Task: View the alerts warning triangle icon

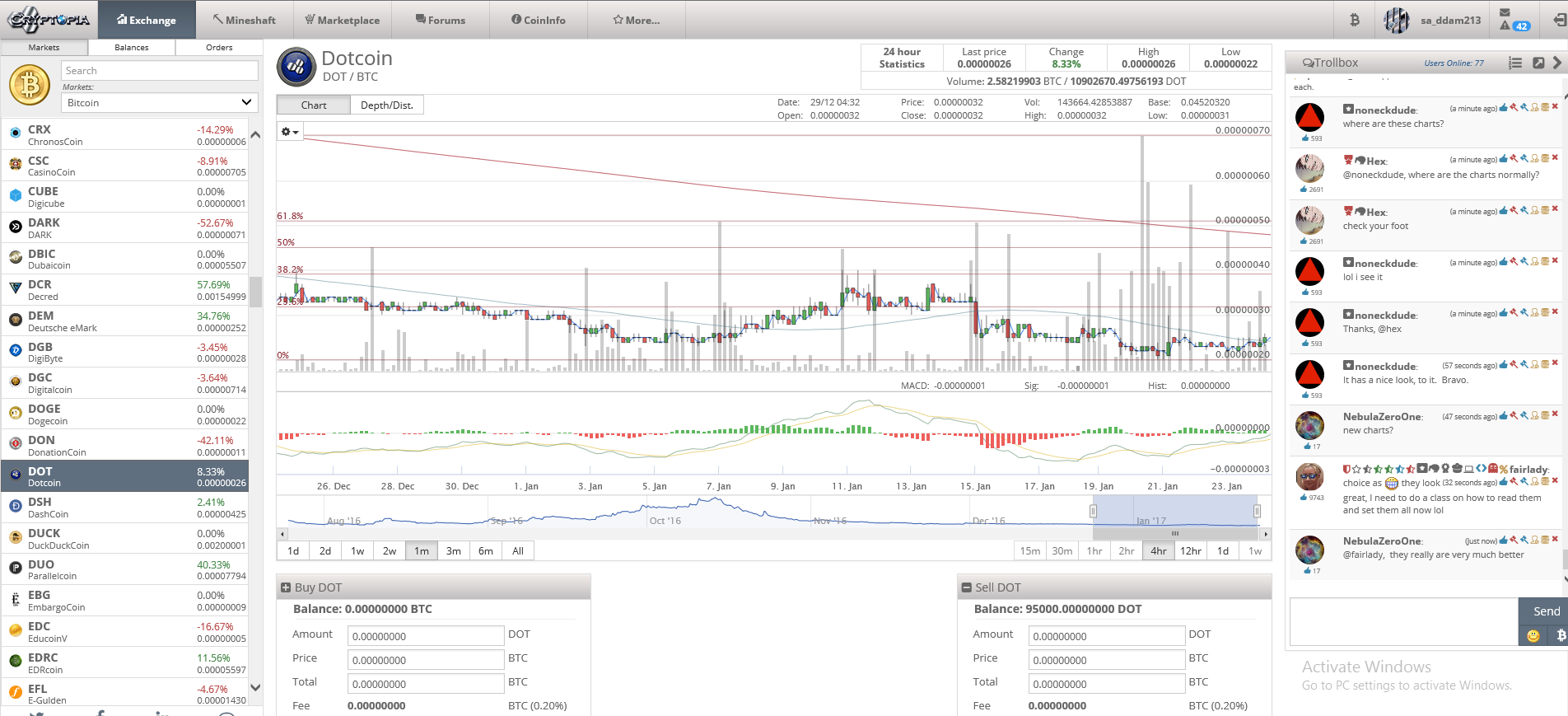Action: (1505, 26)
